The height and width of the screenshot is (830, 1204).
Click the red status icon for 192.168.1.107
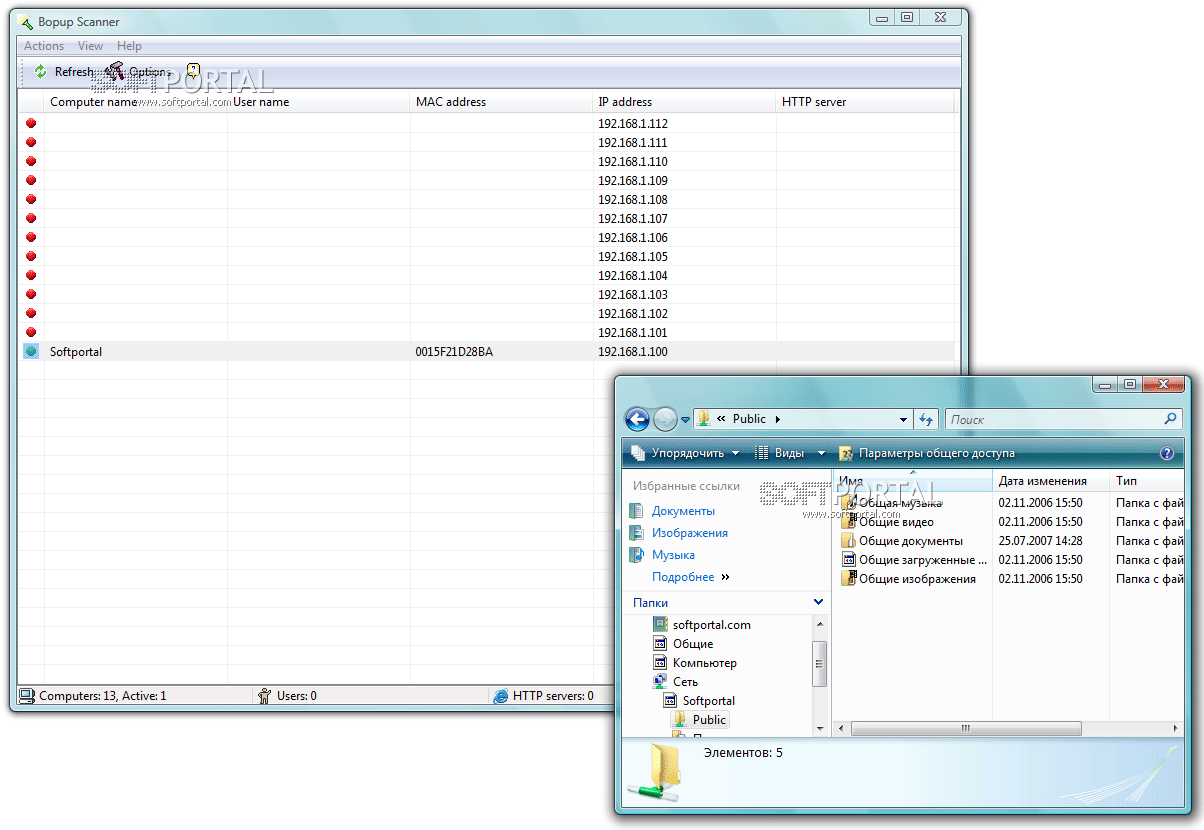31,218
